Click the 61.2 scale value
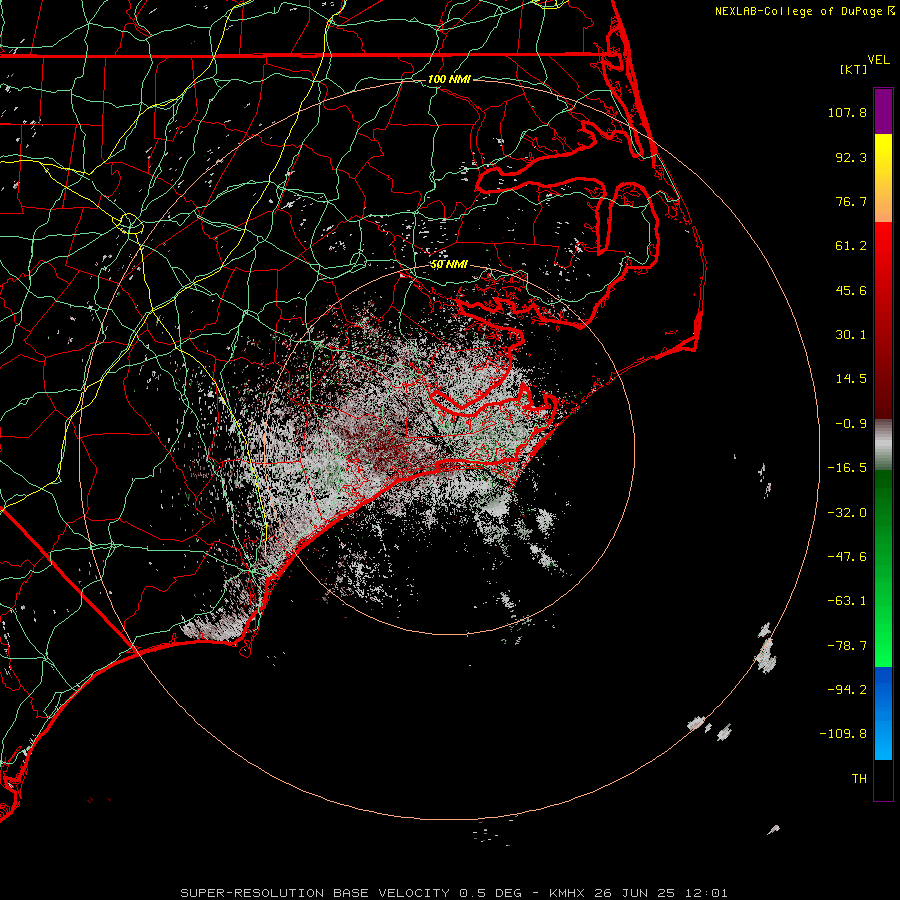Image resolution: width=900 pixels, height=900 pixels. (851, 246)
